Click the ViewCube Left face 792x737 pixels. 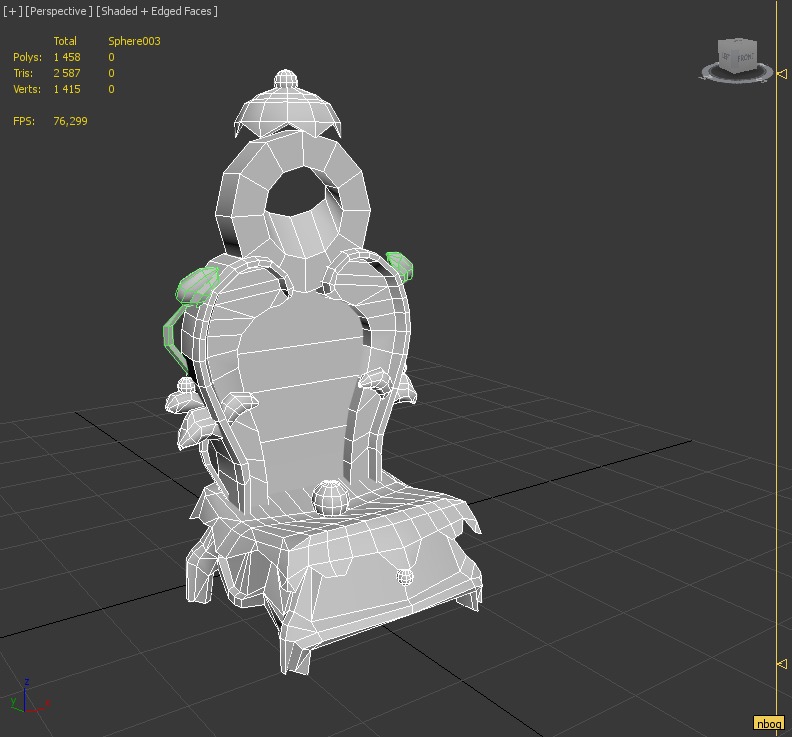coord(727,57)
